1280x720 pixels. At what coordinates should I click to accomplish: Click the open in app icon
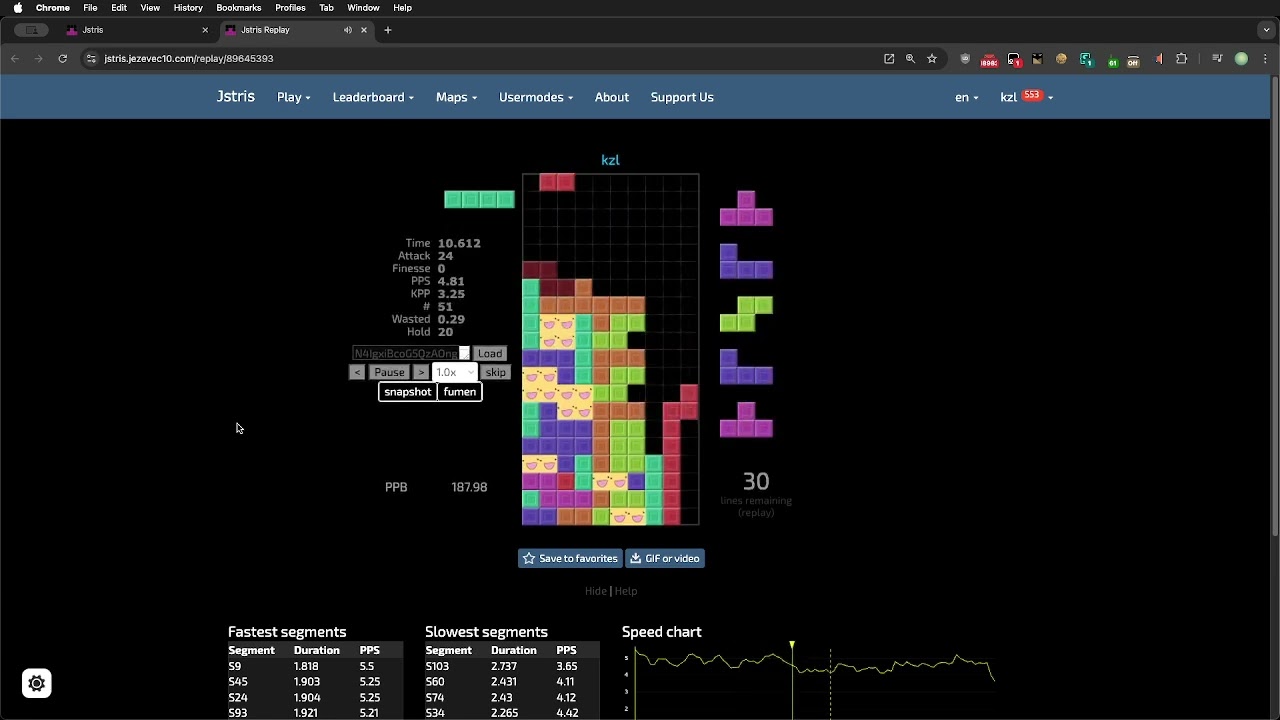(x=889, y=59)
